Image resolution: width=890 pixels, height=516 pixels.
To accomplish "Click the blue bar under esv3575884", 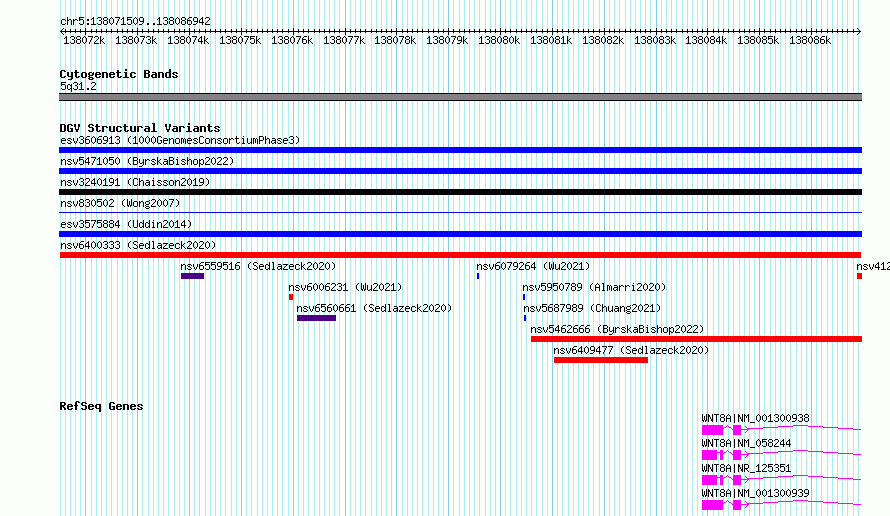I will click(460, 234).
